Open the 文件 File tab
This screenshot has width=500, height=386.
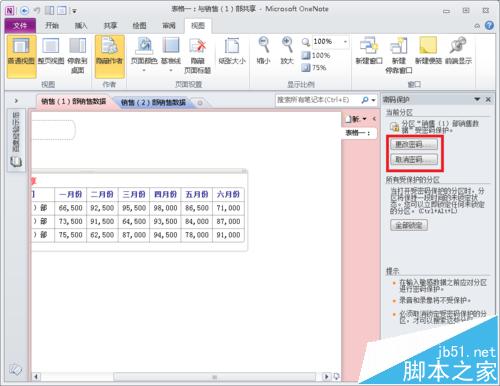point(20,25)
